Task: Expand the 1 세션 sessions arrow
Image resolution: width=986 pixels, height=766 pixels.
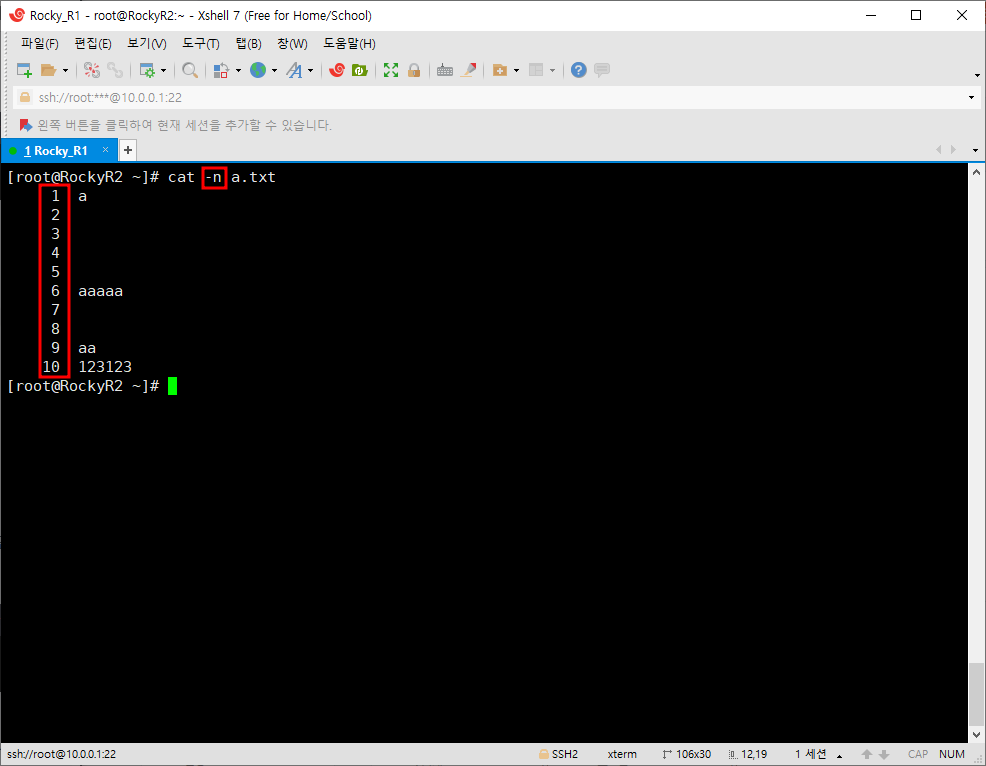Action: pyautogui.click(x=839, y=755)
